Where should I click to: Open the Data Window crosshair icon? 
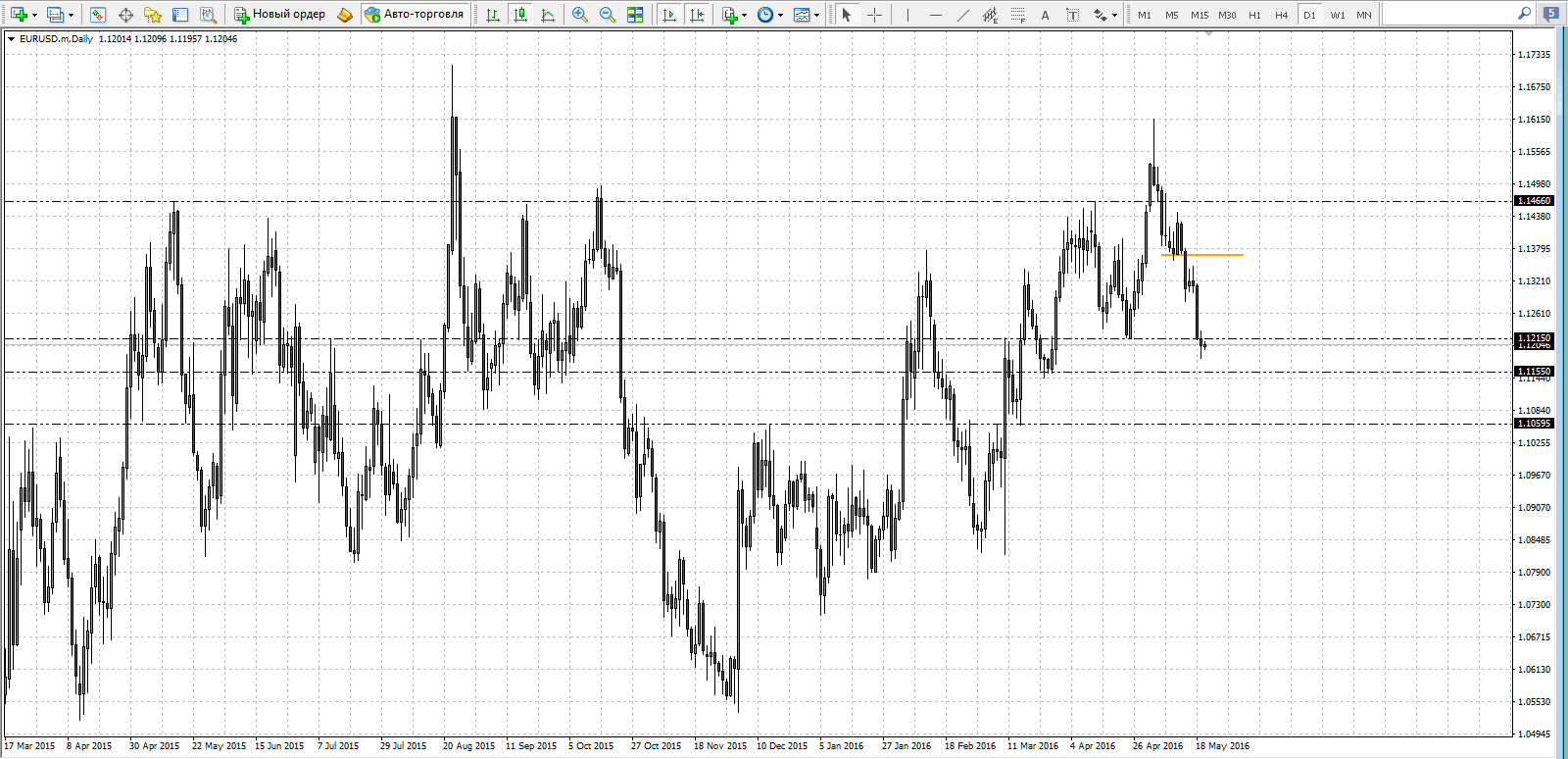tap(125, 15)
